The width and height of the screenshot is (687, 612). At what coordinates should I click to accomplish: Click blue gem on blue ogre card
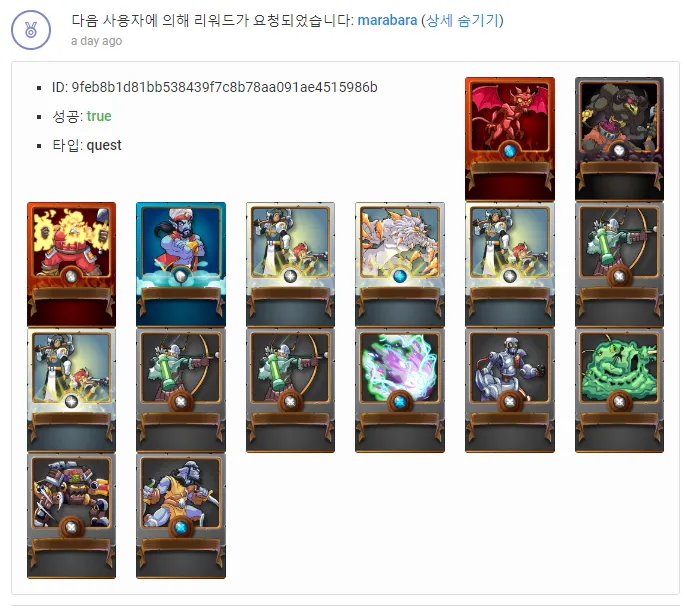(x=181, y=527)
